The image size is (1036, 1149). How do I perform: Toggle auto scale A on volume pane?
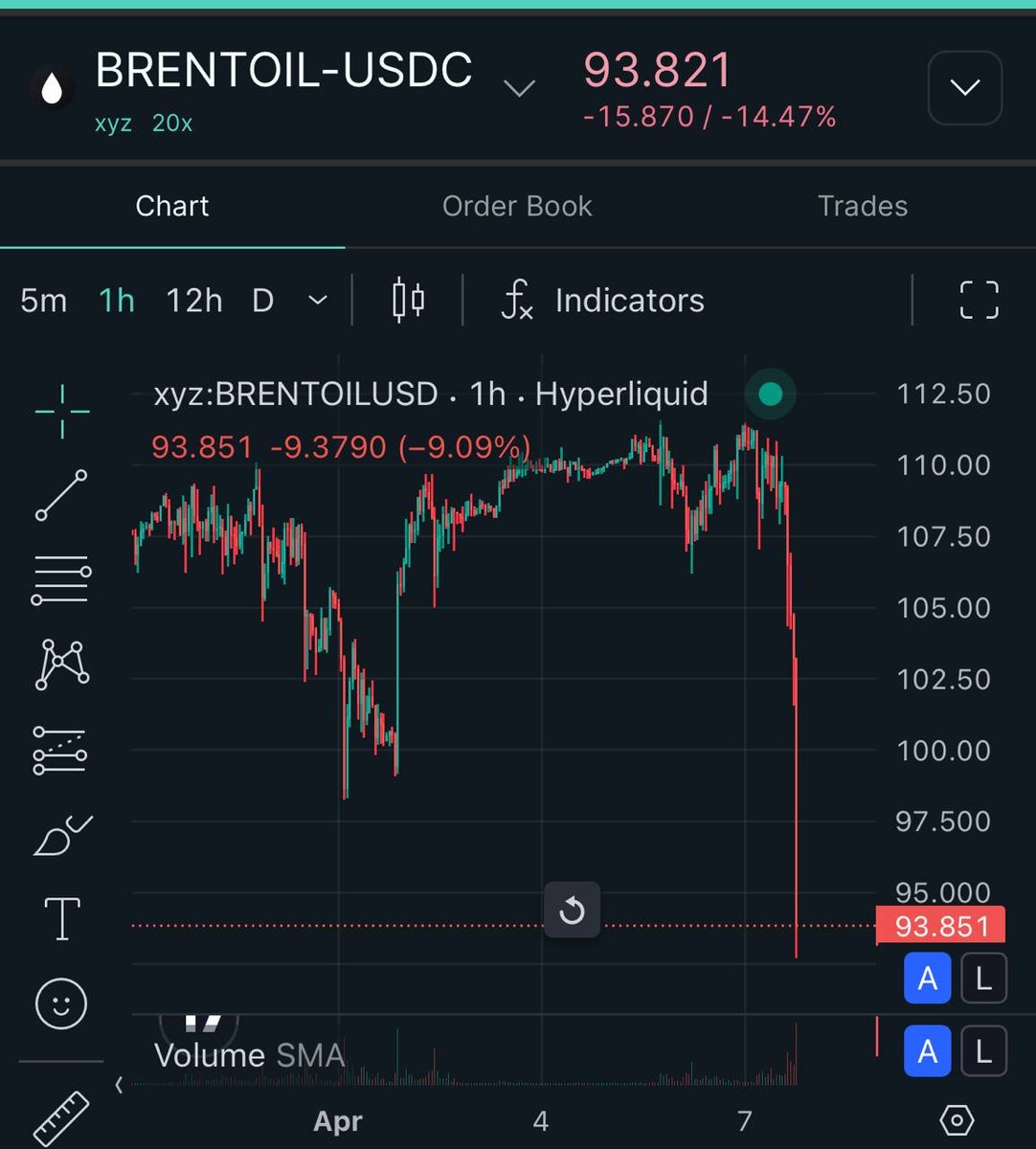point(927,1051)
